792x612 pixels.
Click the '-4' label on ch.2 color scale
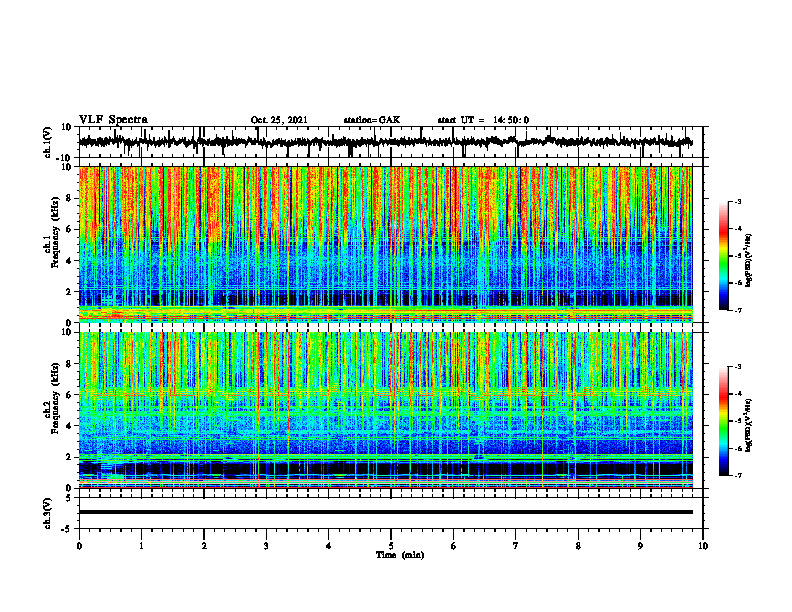pyautogui.click(x=738, y=394)
